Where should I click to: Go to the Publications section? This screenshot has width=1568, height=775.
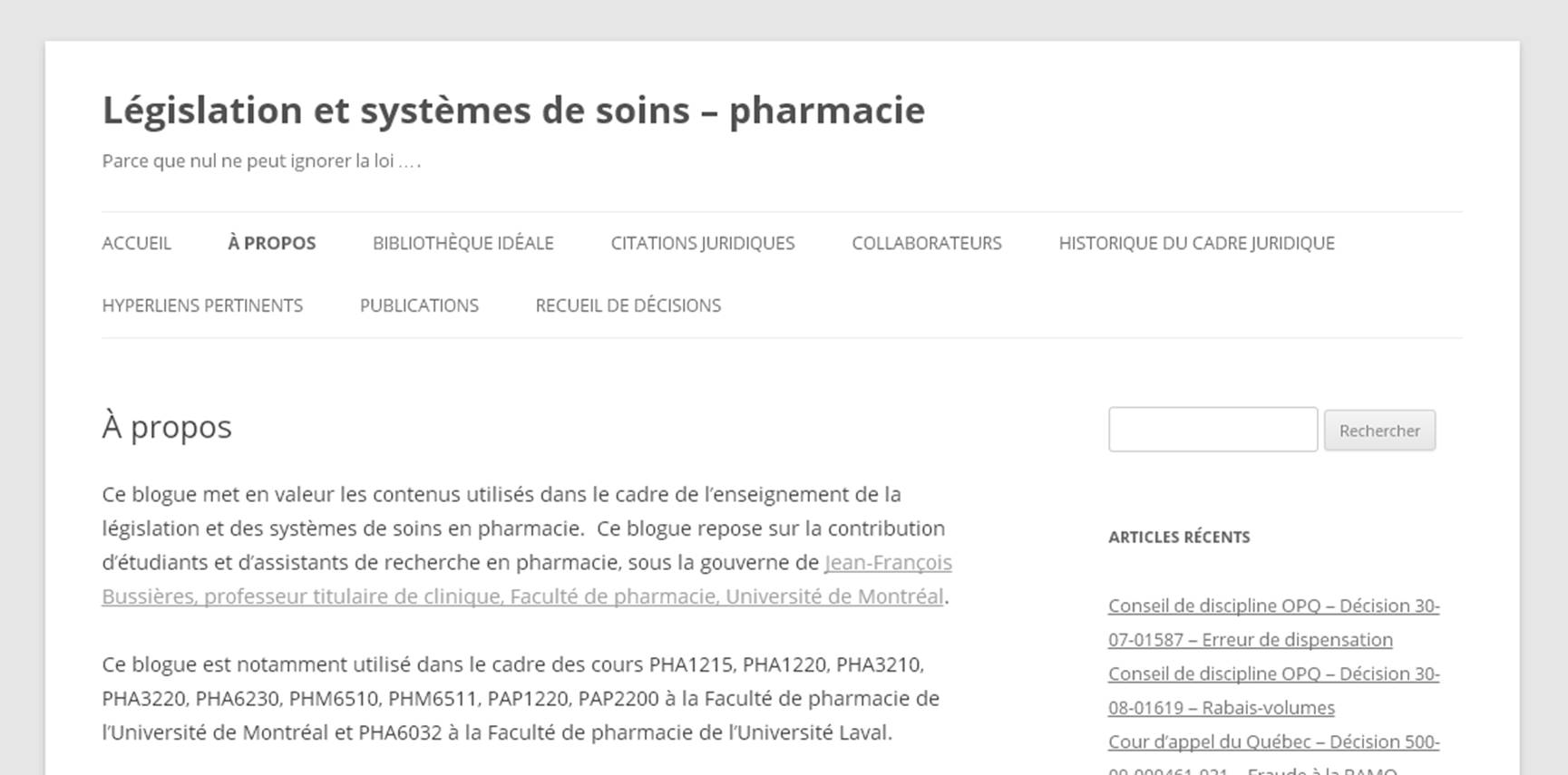419,305
